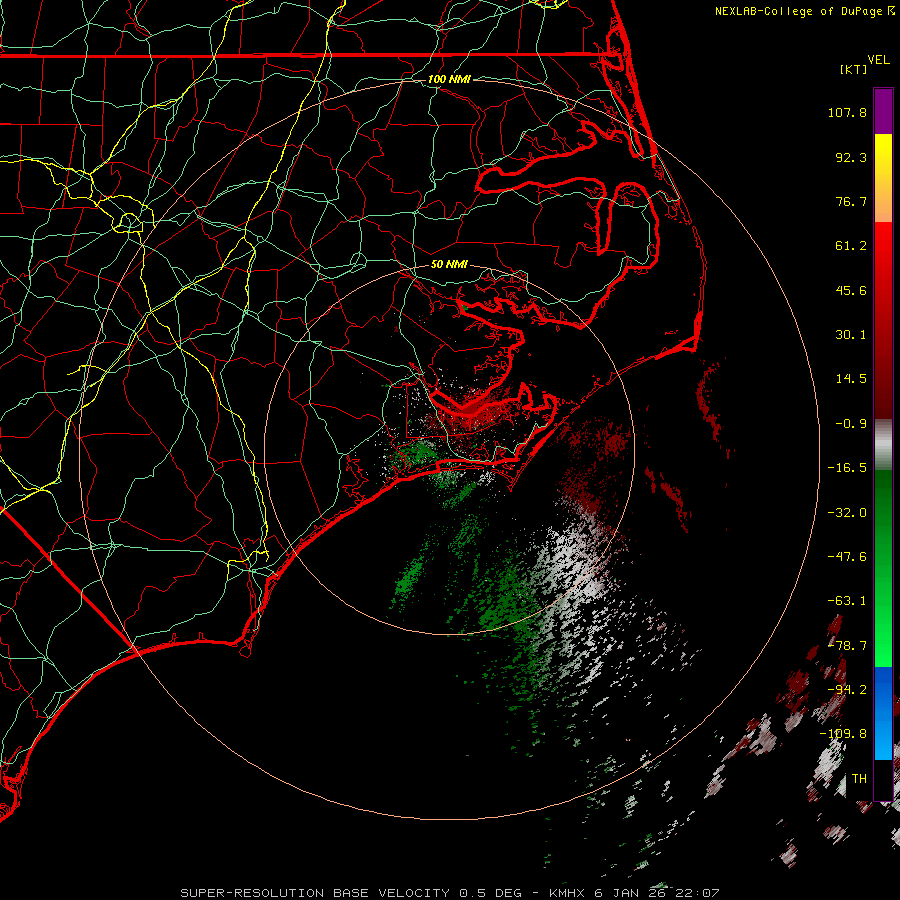
Task: Click the 76.7 value on velocity scale
Action: point(851,201)
